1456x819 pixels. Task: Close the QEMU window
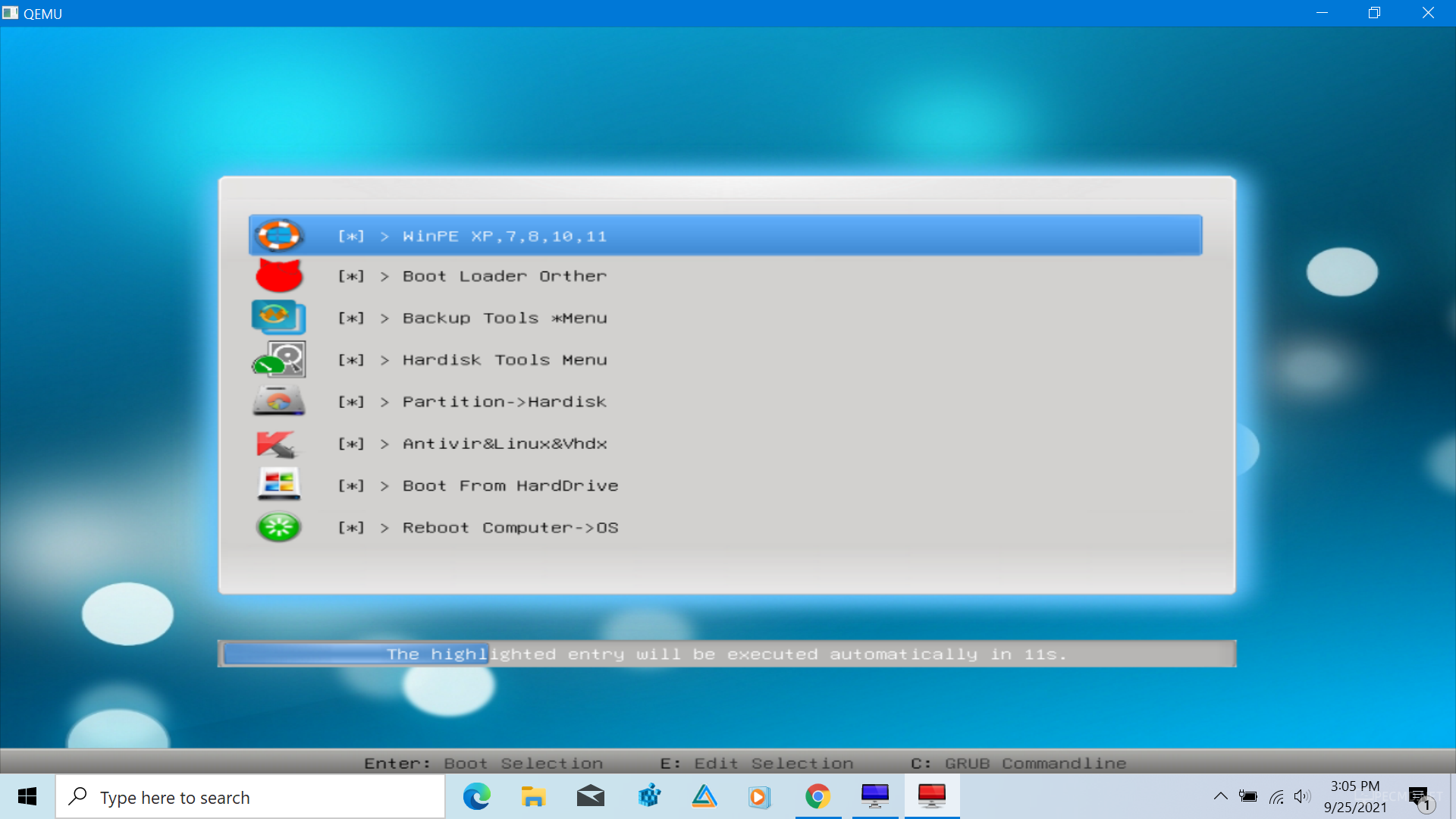point(1428,13)
